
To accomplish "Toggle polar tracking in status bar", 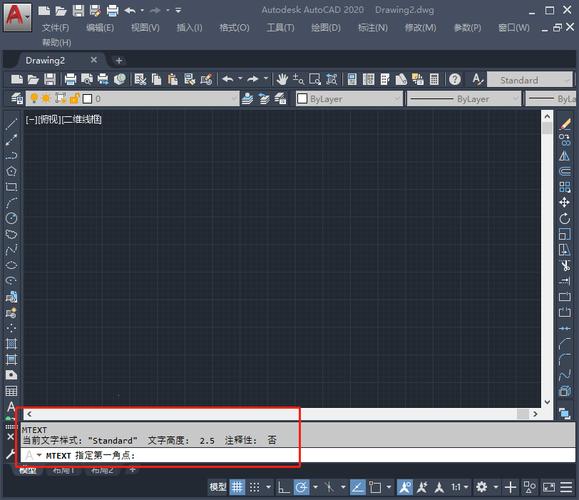I will [302, 487].
